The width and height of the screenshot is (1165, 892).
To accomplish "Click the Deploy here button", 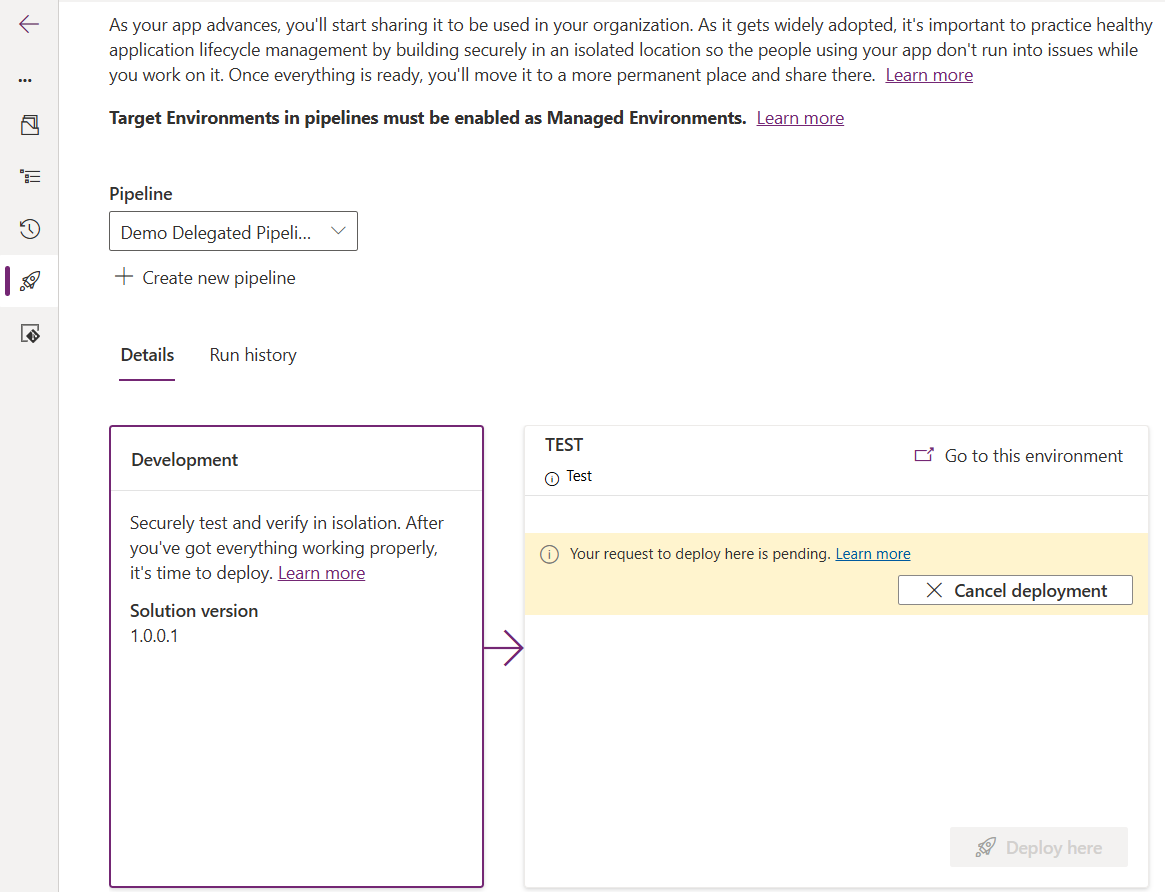I will [x=1039, y=848].
